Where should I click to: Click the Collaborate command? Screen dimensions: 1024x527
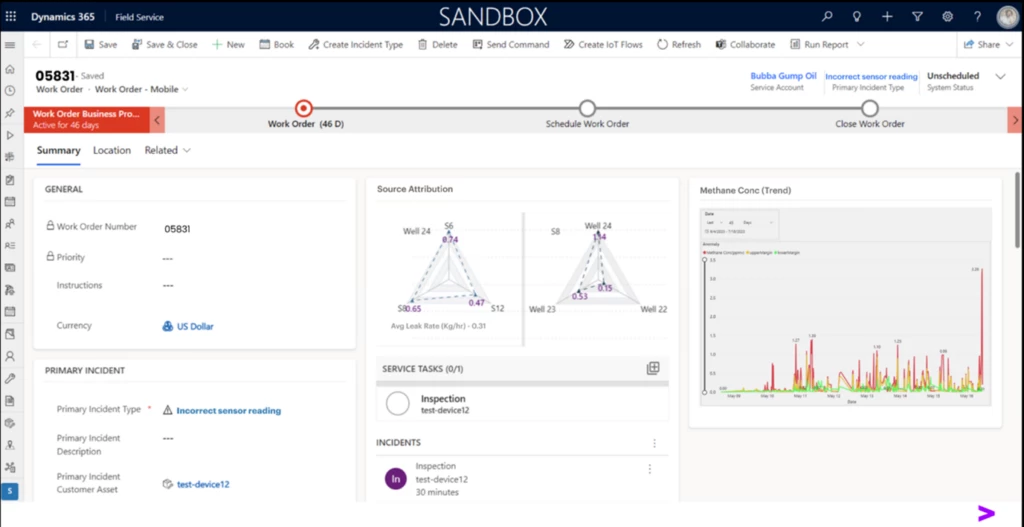745,44
